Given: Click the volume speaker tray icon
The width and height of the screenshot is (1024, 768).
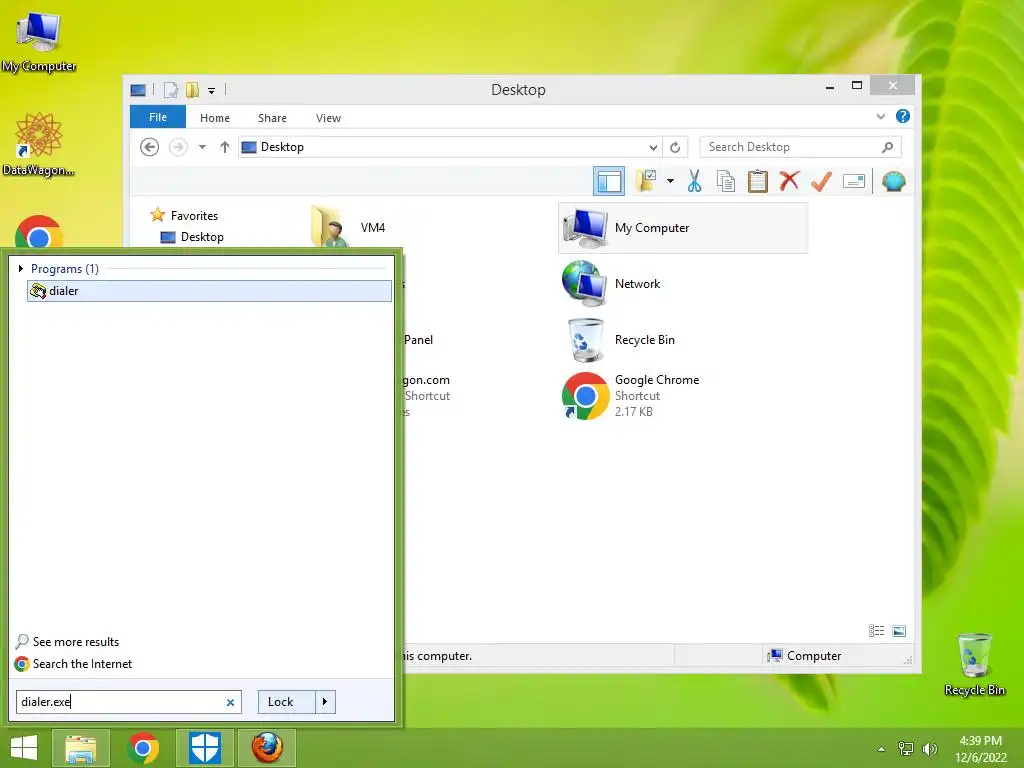Looking at the screenshot, I should (x=929, y=748).
